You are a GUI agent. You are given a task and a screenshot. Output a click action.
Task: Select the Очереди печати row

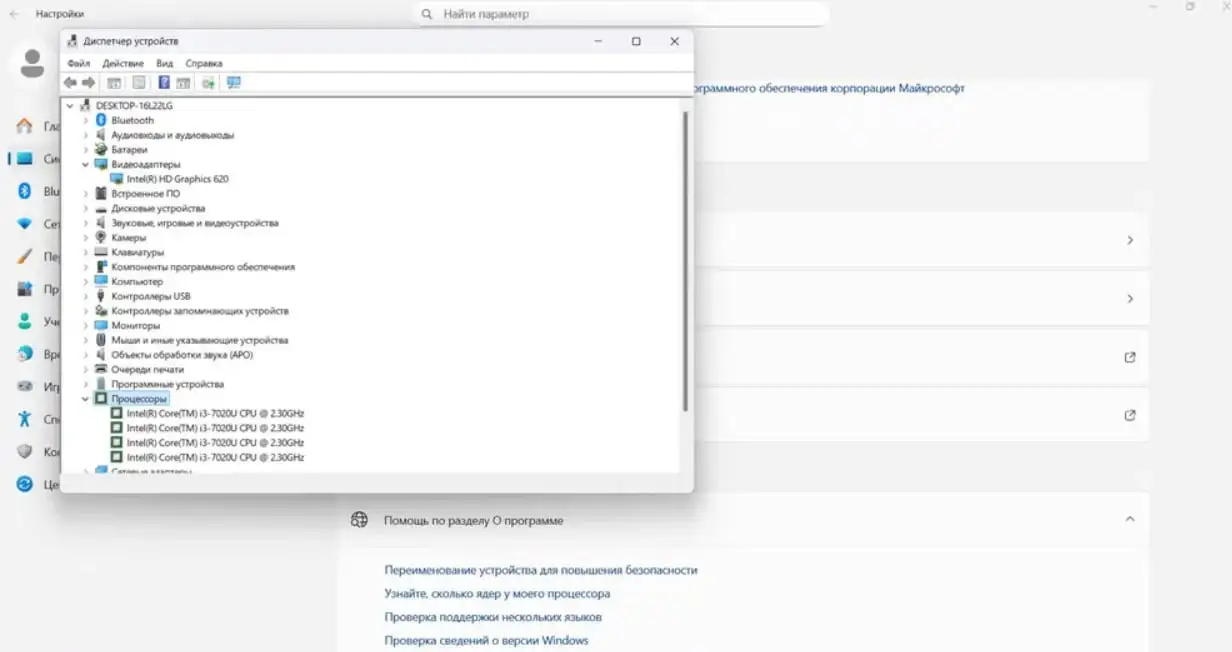[147, 369]
